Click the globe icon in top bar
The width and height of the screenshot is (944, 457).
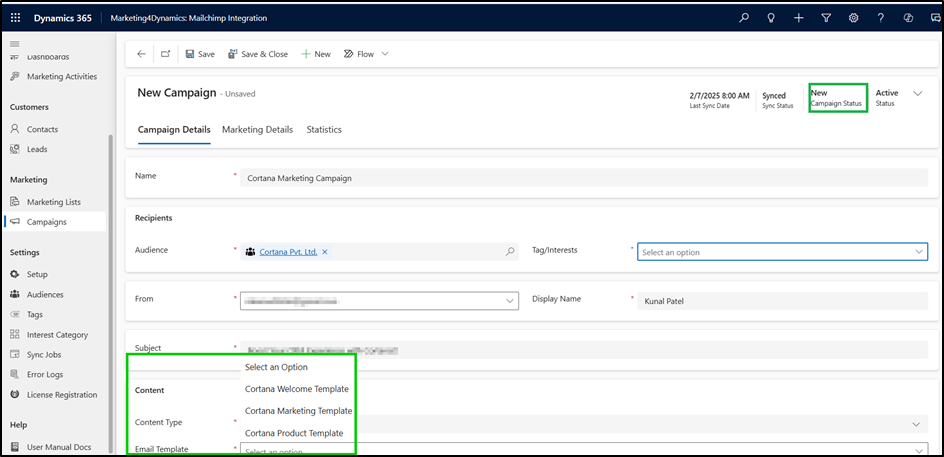(908, 18)
